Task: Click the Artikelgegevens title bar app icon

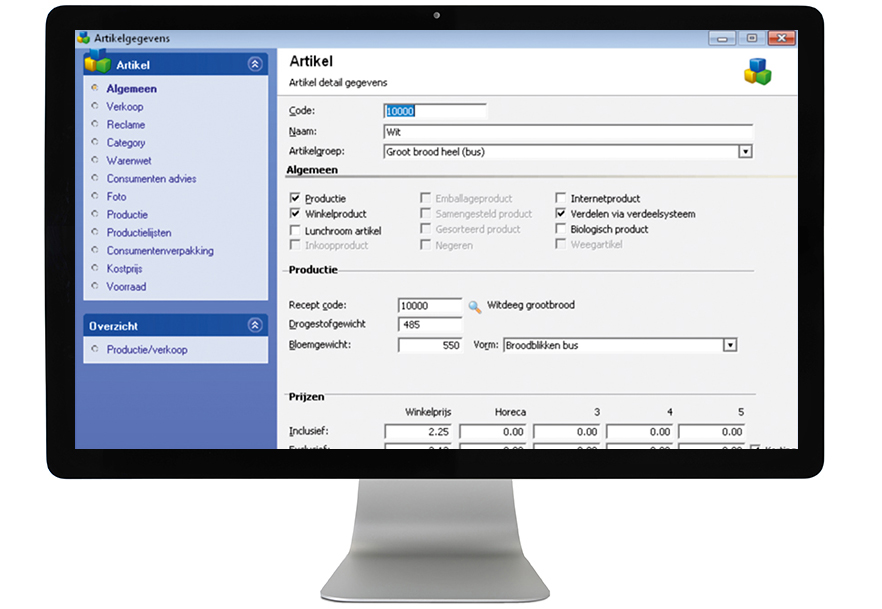Action: 84,38
